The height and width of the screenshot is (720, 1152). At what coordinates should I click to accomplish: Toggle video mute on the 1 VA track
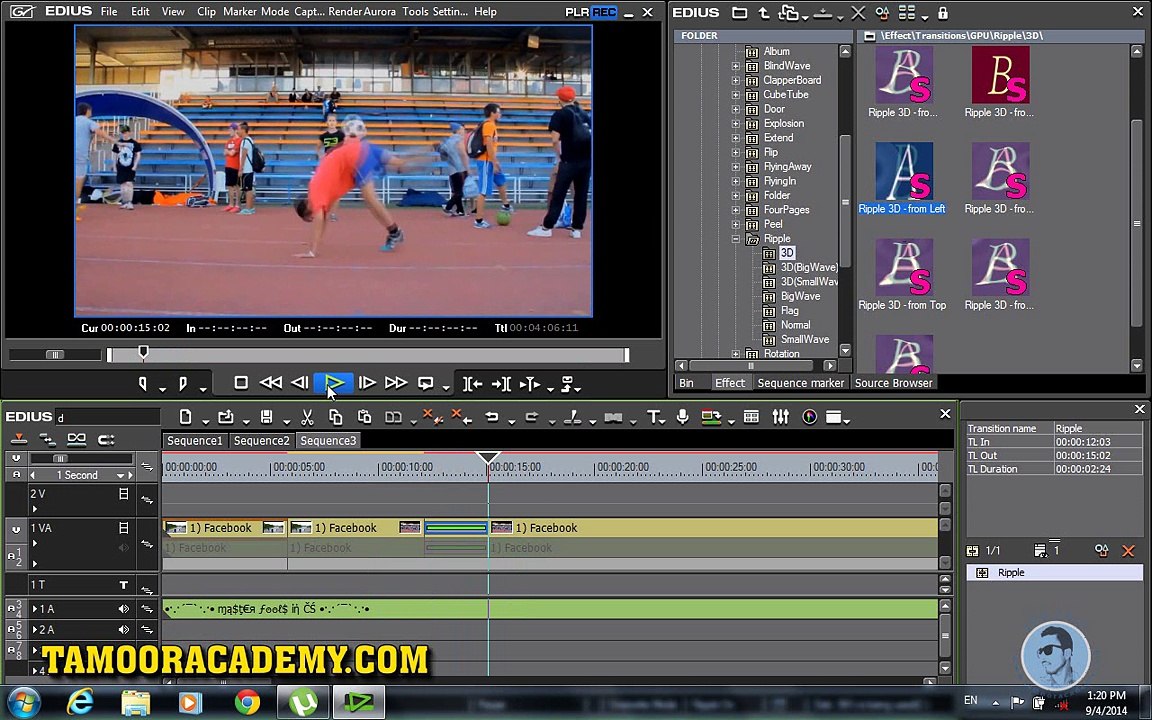click(x=123, y=528)
